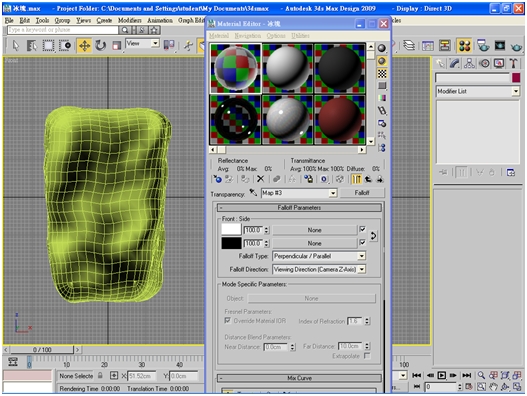Click Get Material icon in Material Editor
Viewport: 527px width, 396px height.
click(x=217, y=179)
